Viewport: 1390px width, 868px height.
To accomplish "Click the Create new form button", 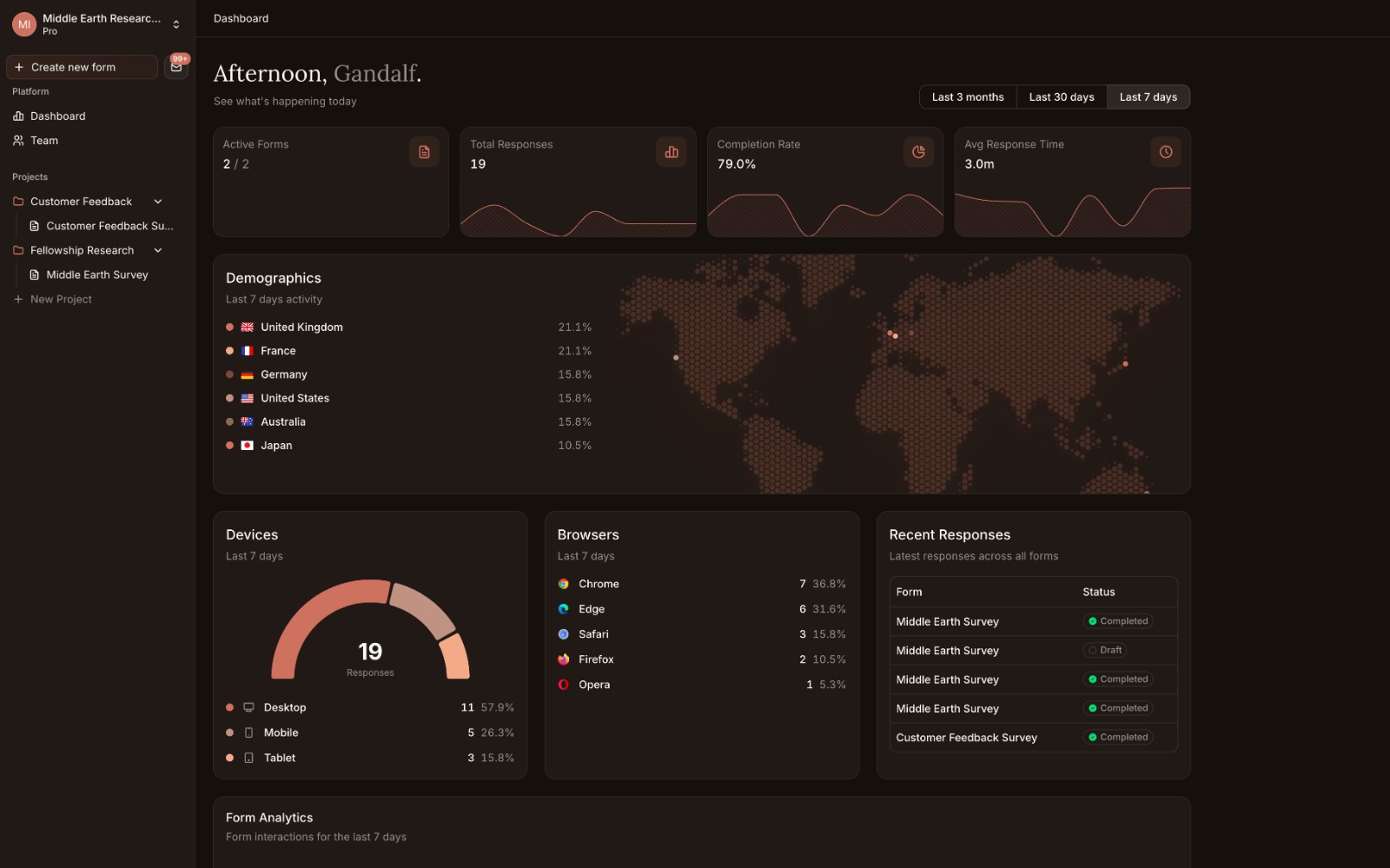I will click(82, 68).
